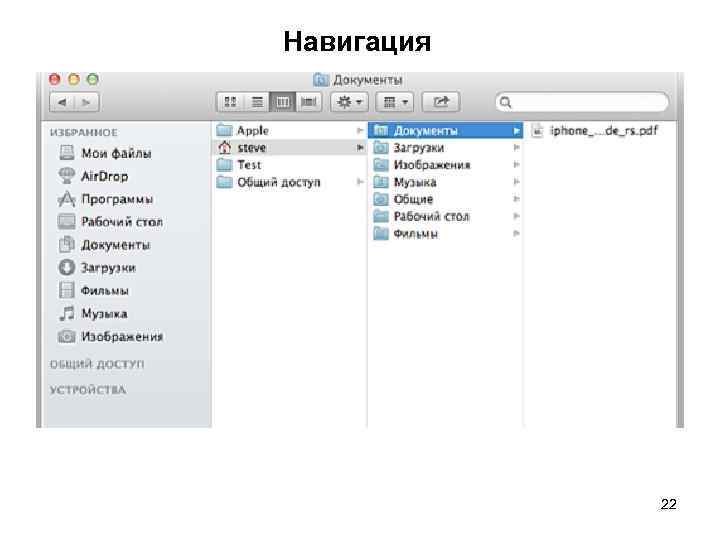Image resolution: width=720 pixels, height=540 pixels.
Task: Select the Общий доступ folder in column
Action: [x=290, y=182]
